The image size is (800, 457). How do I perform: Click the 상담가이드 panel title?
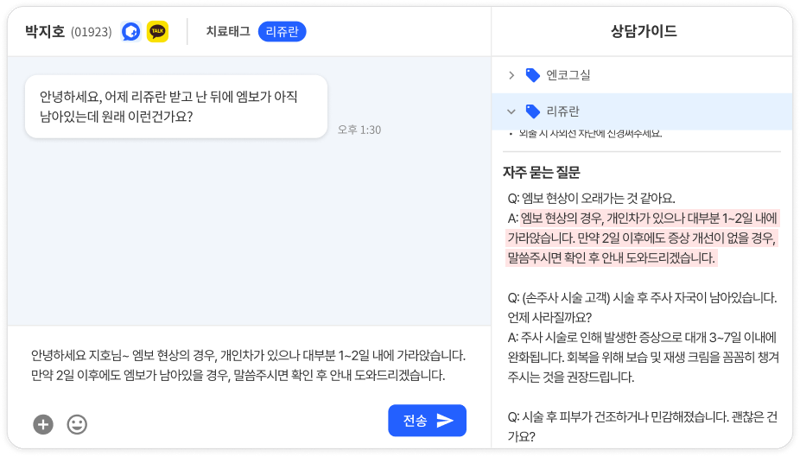pos(644,31)
